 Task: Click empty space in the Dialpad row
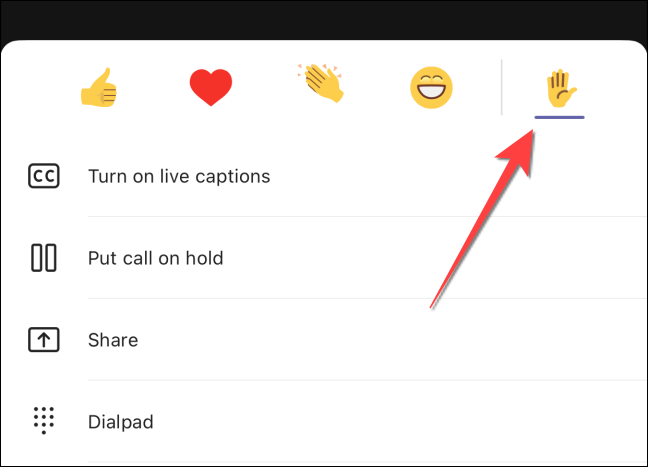(x=372, y=422)
